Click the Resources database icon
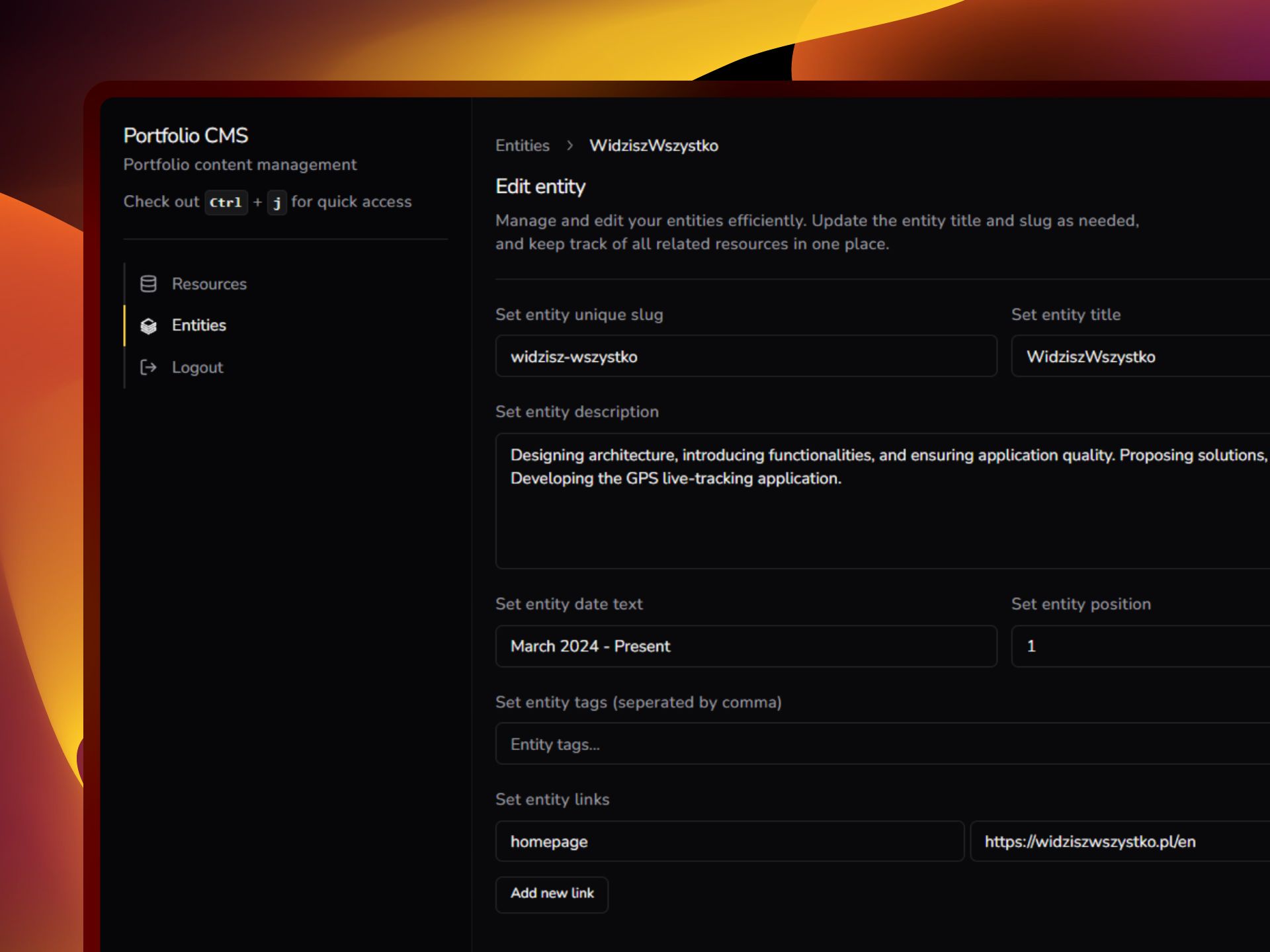 (x=148, y=284)
